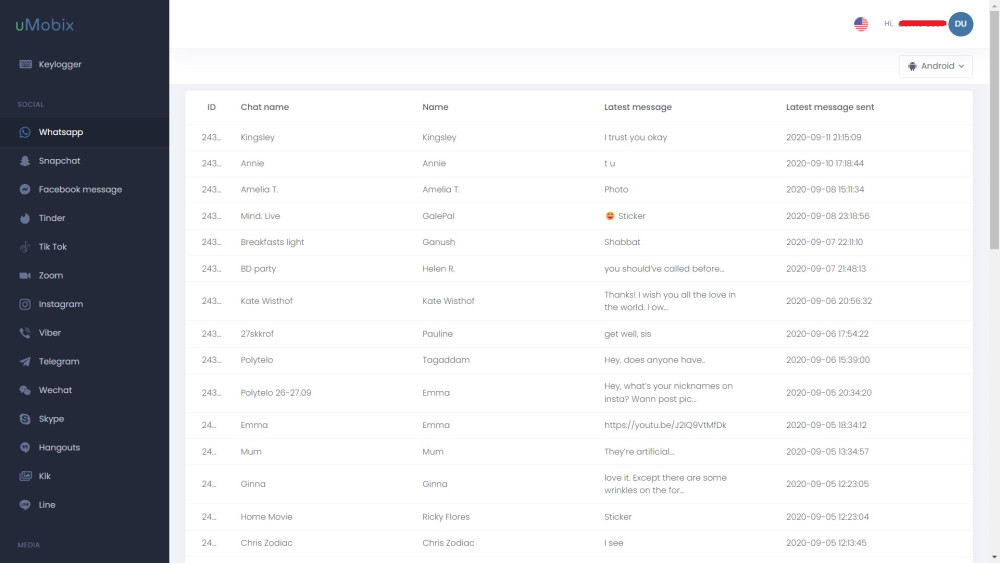Image resolution: width=1000 pixels, height=563 pixels.
Task: Open the Android device dropdown
Action: [936, 66]
